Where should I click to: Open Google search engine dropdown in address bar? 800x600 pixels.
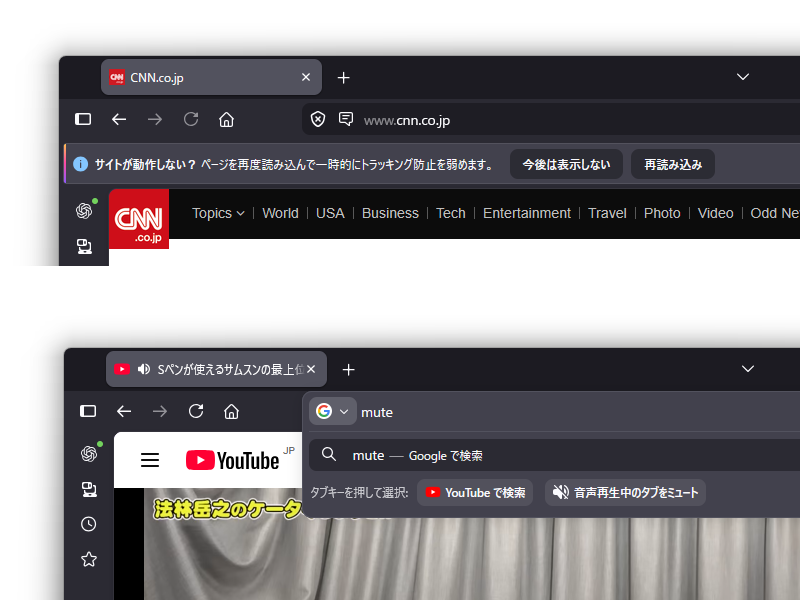332,411
